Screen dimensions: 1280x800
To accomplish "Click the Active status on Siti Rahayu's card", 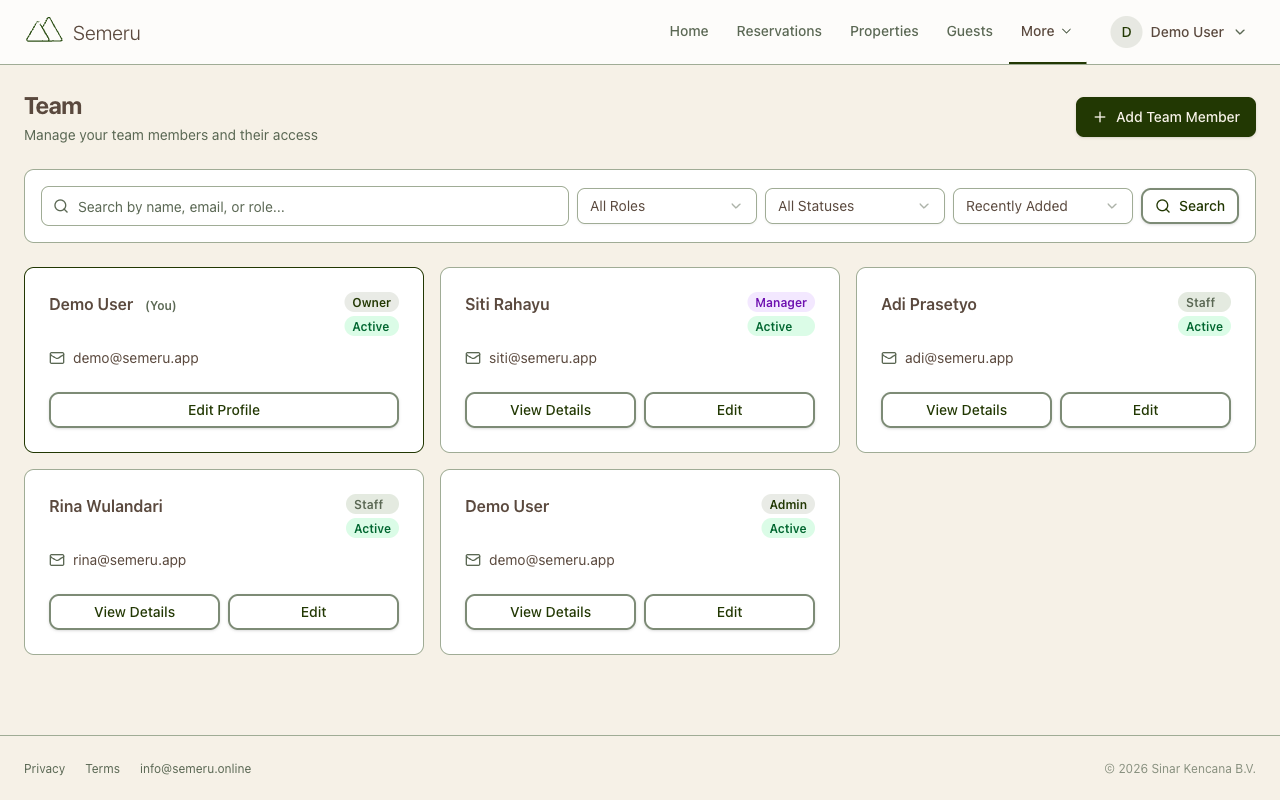I will tap(781, 326).
